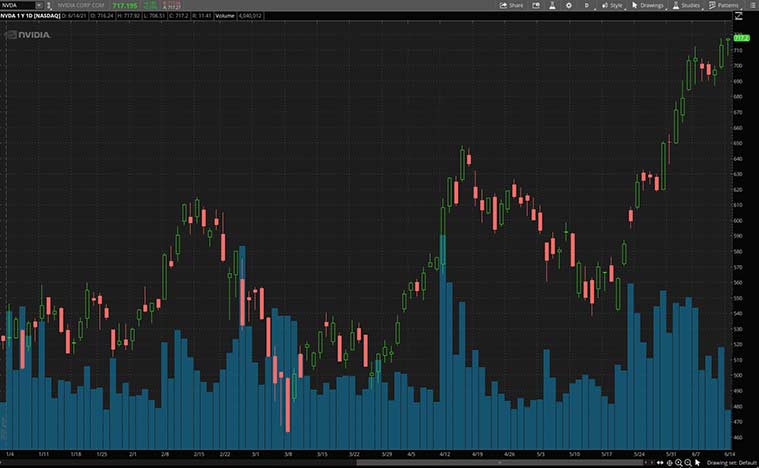Open the Studies dropdown
This screenshot has height=468, width=759.
click(686, 5)
